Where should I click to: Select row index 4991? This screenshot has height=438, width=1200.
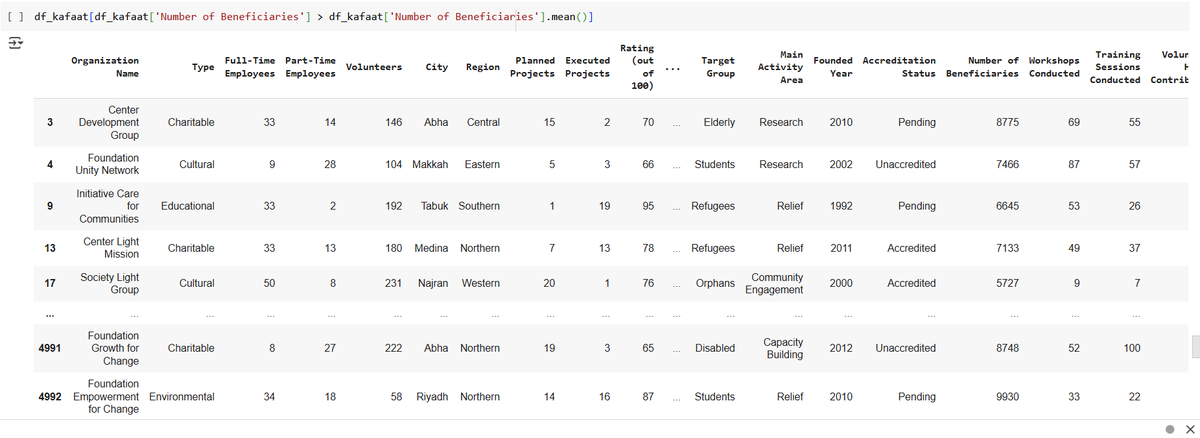click(50, 348)
